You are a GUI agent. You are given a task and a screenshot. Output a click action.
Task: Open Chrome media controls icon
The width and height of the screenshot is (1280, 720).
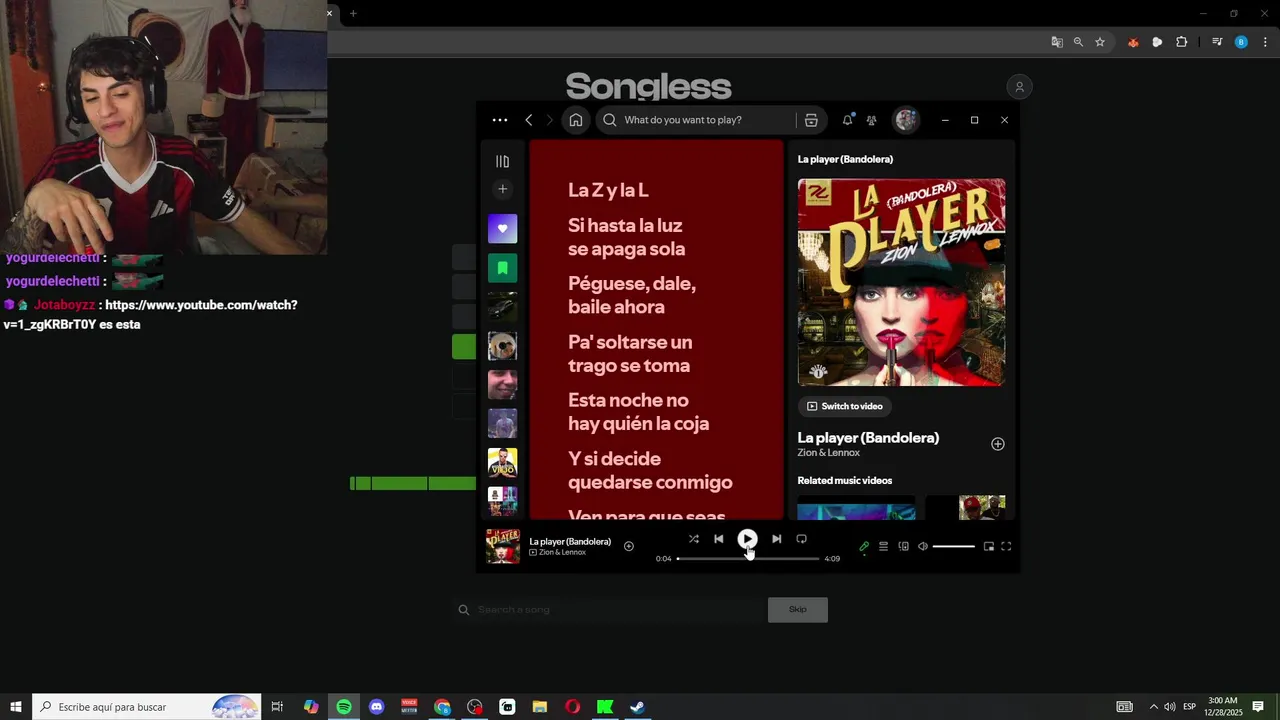(x=1217, y=42)
